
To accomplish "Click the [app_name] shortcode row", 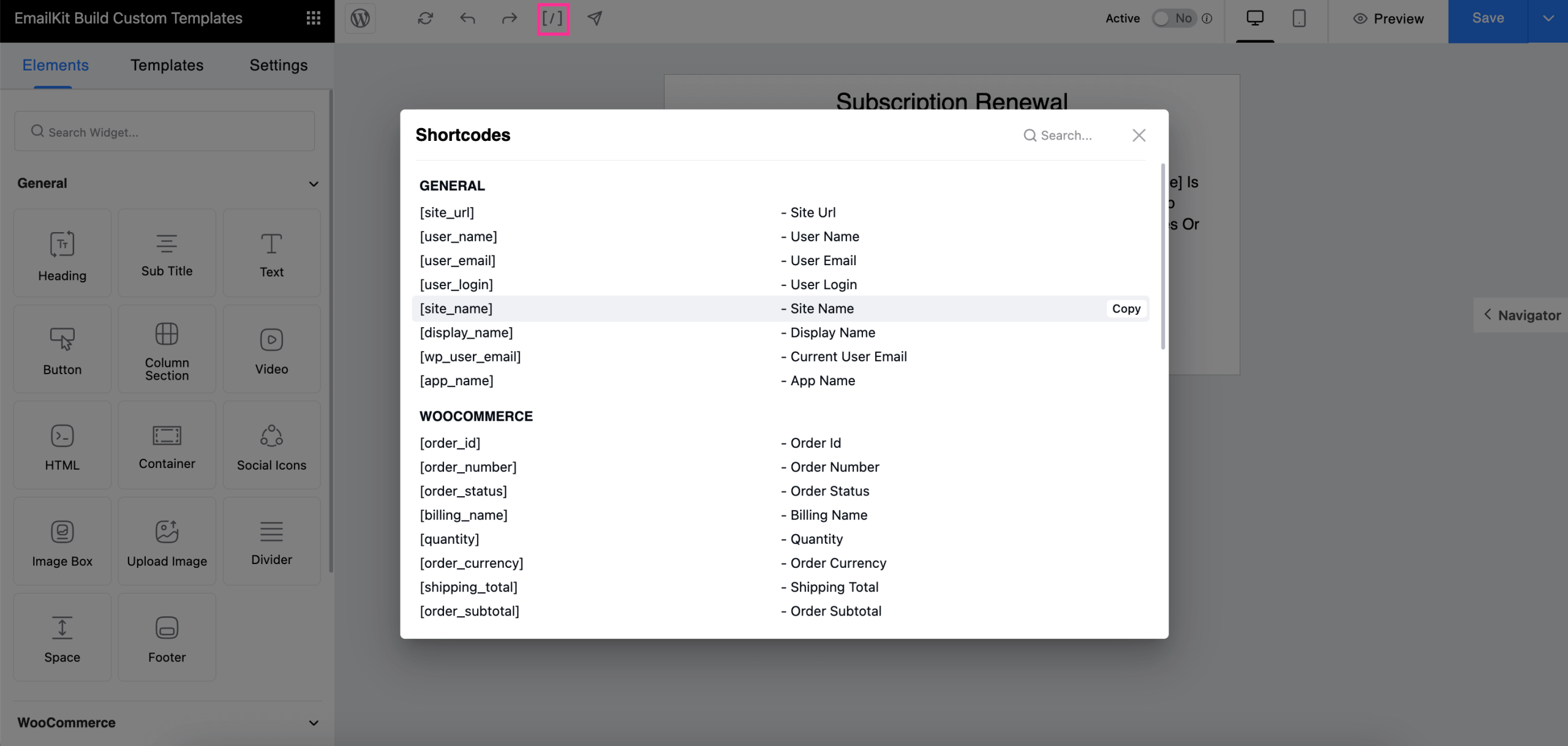I will pos(780,380).
